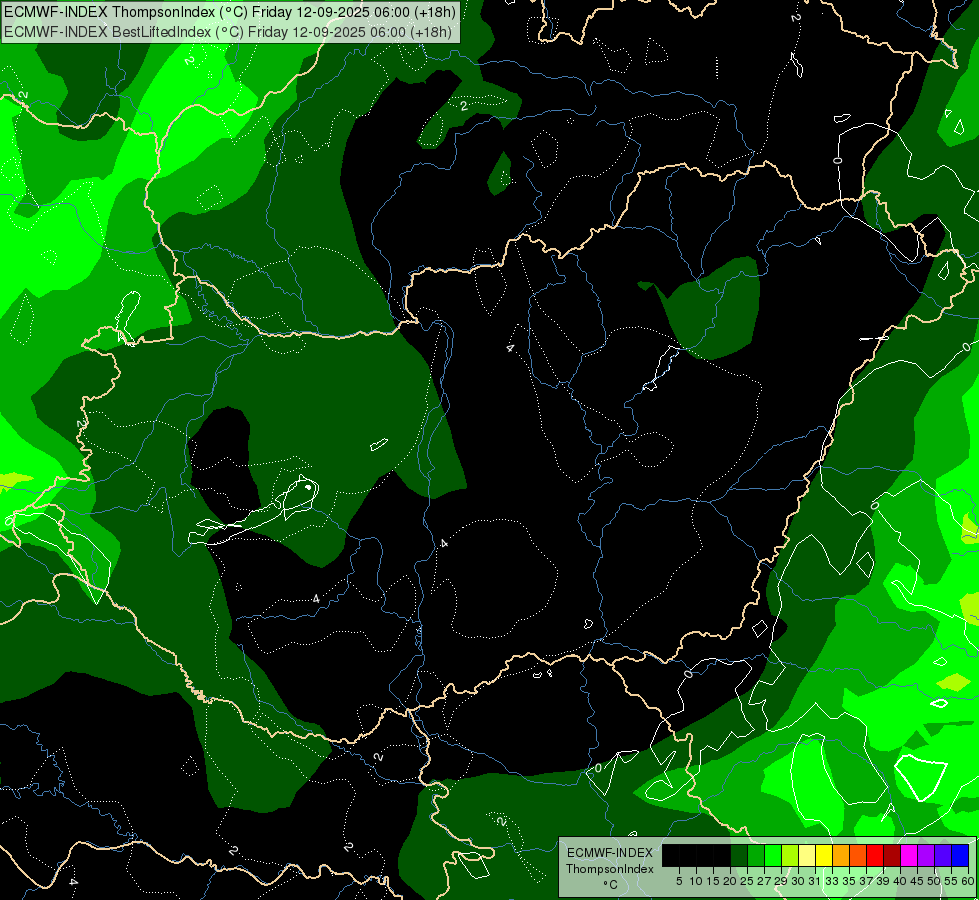Screen dimensions: 979x900
Task: Select the yellow-green 29–30 legend swatch
Action: [790, 855]
